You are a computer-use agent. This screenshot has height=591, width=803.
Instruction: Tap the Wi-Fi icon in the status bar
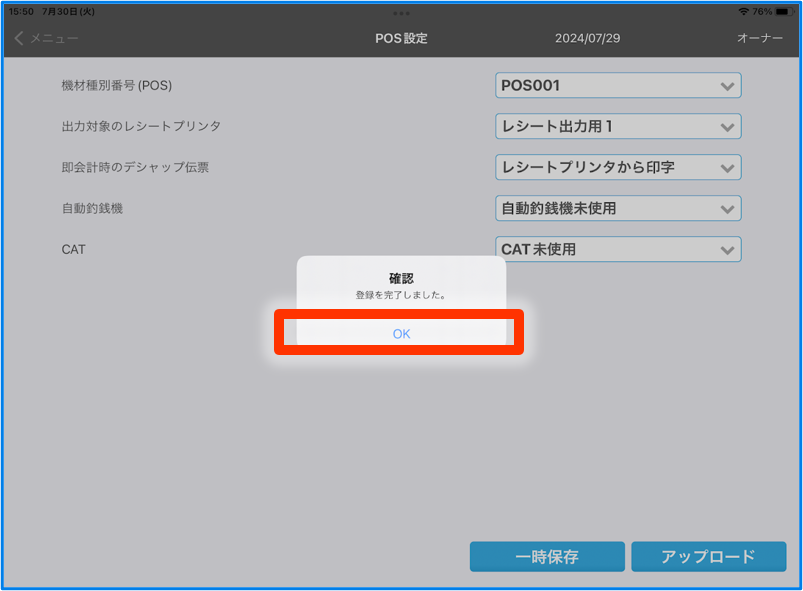[x=743, y=11]
